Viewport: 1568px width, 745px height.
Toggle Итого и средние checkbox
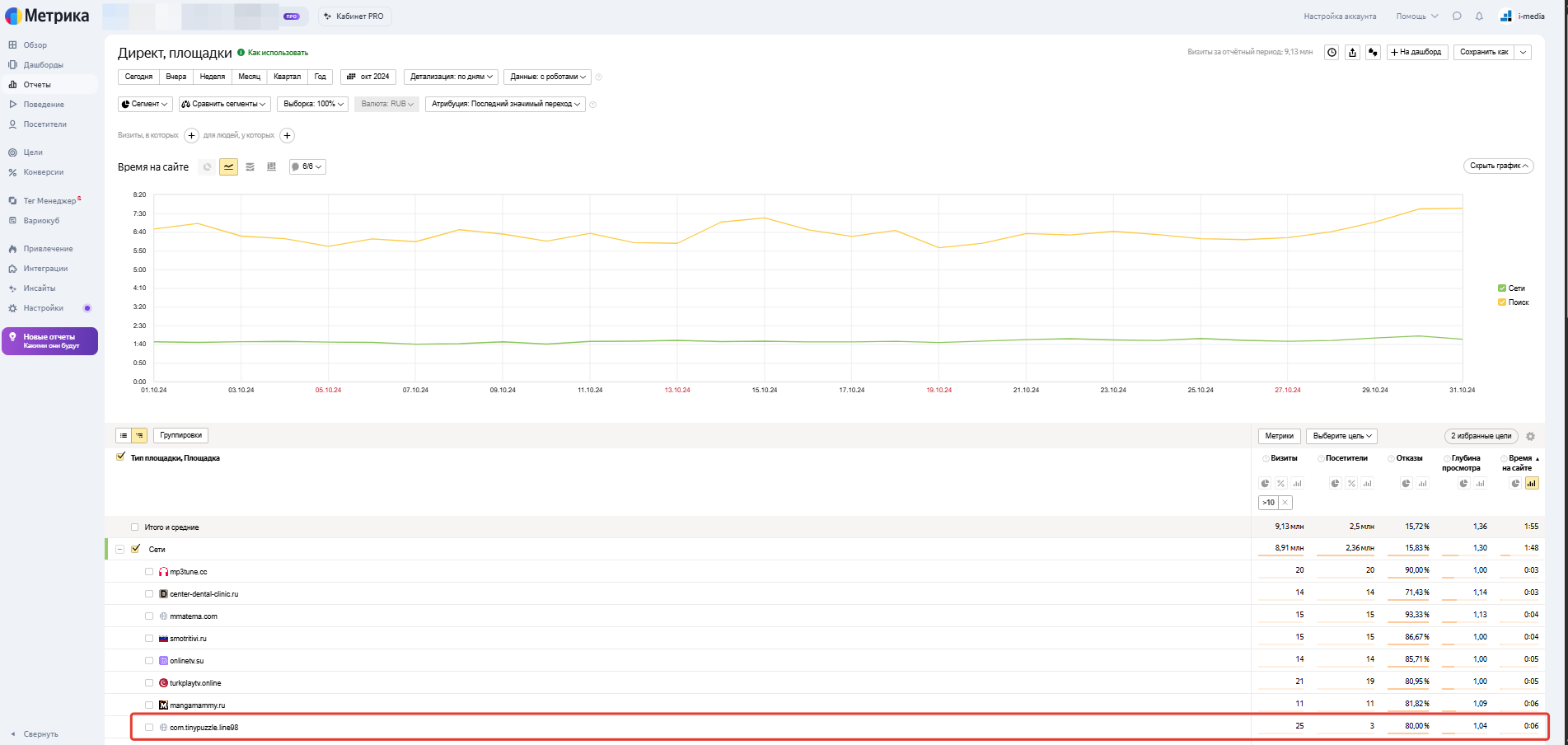pyautogui.click(x=135, y=527)
